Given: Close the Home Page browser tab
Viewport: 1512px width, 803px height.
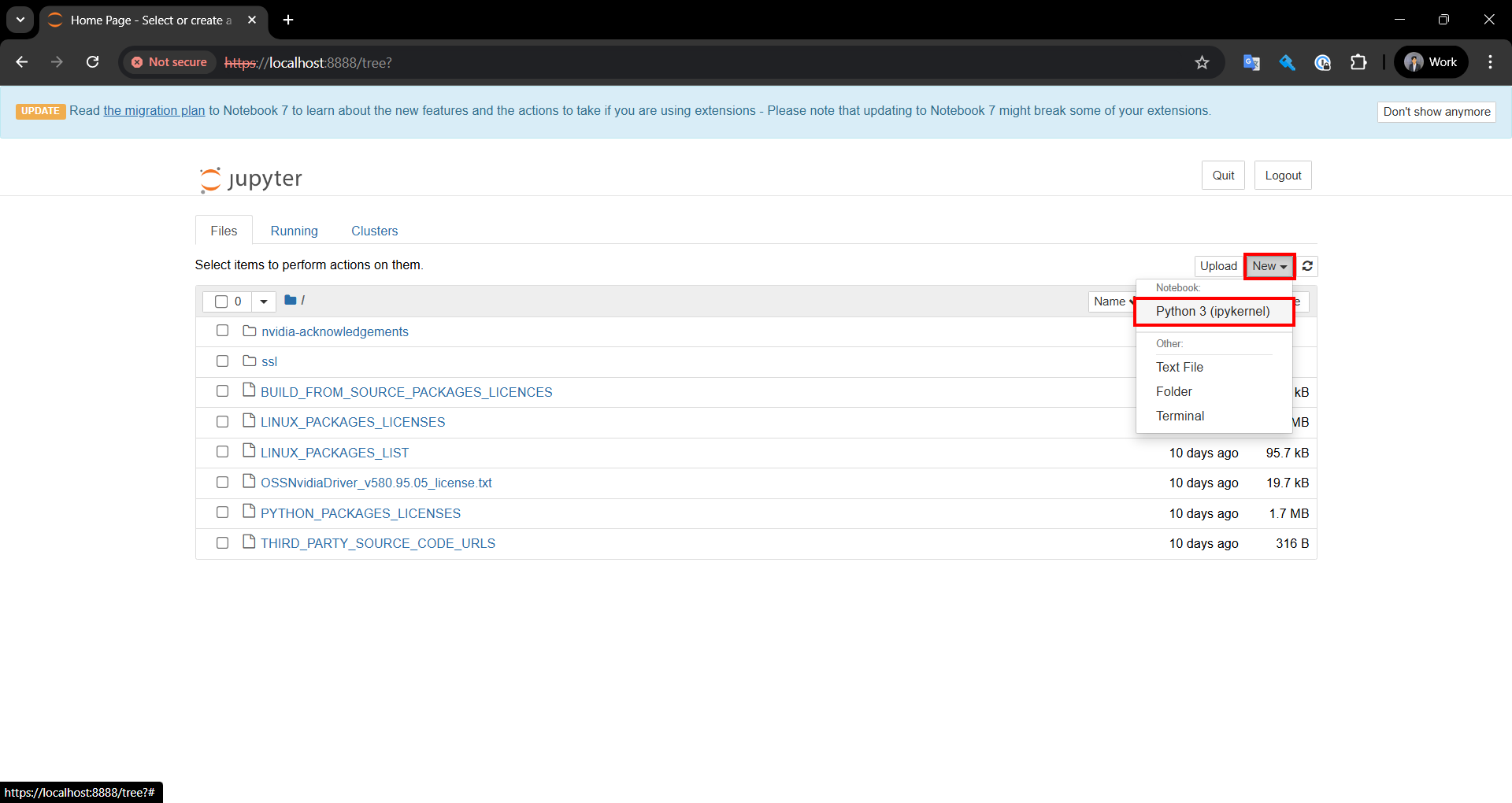Looking at the screenshot, I should pos(252,20).
